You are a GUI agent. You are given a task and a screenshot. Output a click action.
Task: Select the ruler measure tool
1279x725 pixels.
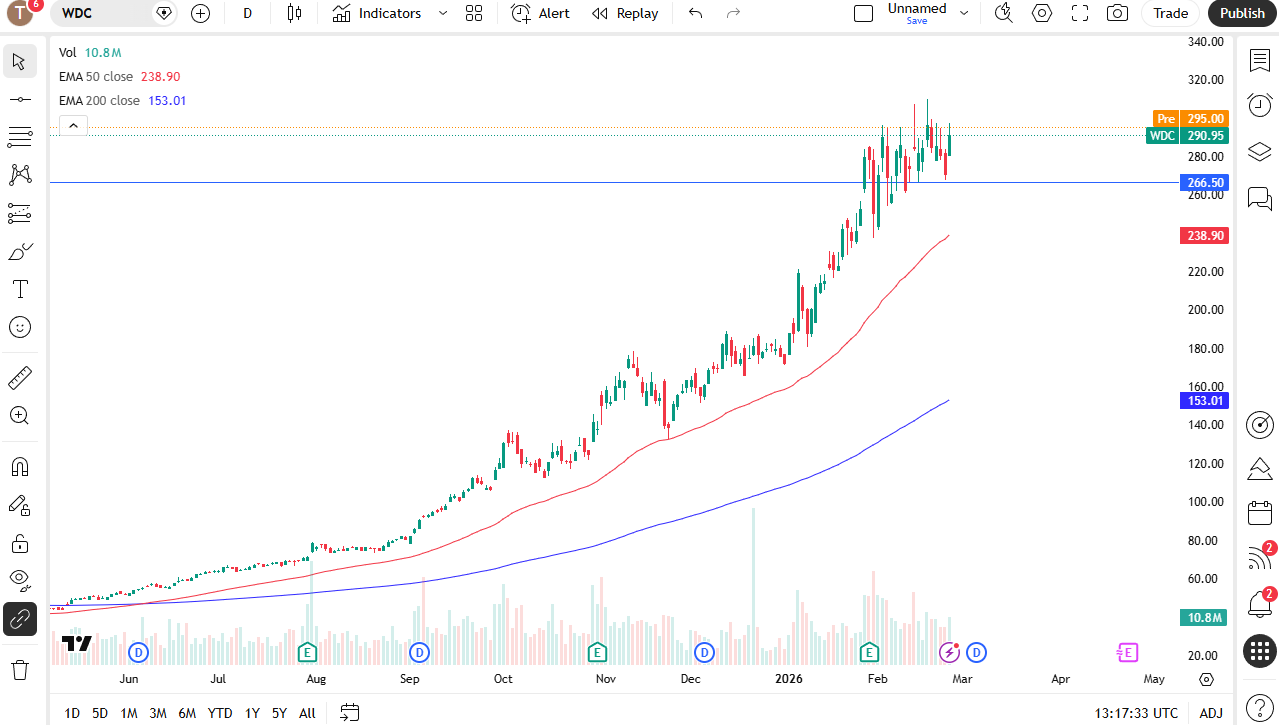point(20,378)
